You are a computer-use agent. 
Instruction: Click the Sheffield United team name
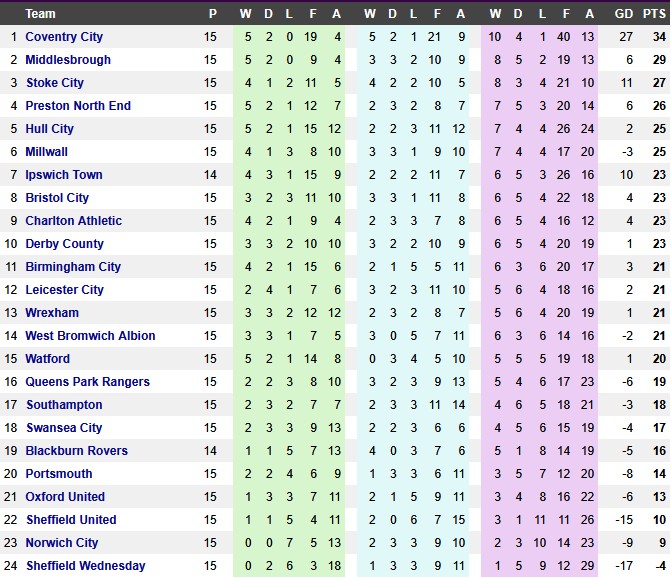(71, 520)
